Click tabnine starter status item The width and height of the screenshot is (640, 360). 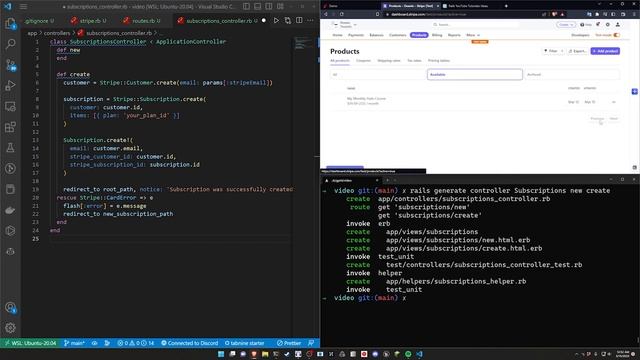[244, 343]
